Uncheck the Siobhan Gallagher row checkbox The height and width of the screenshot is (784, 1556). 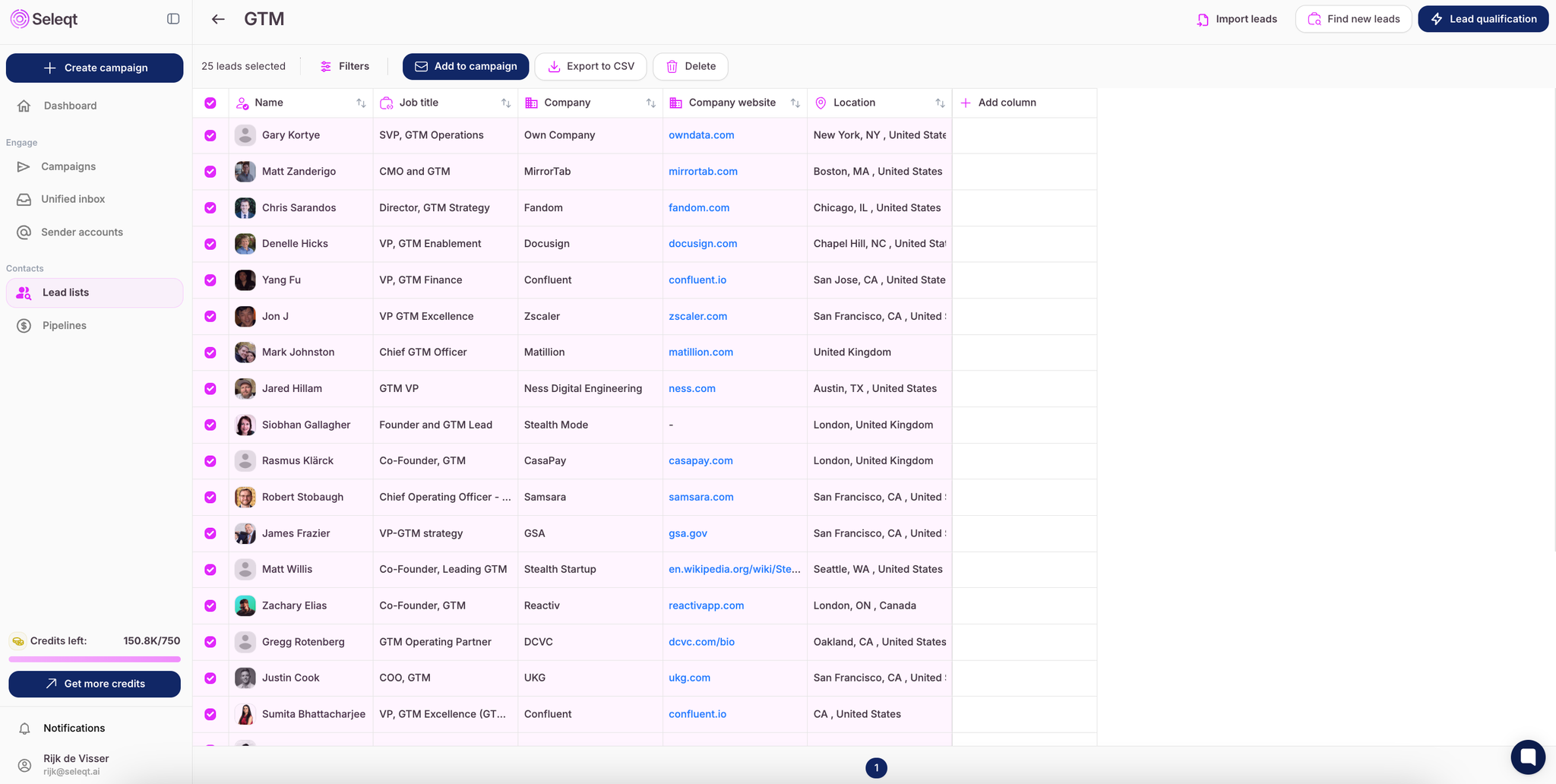(210, 425)
